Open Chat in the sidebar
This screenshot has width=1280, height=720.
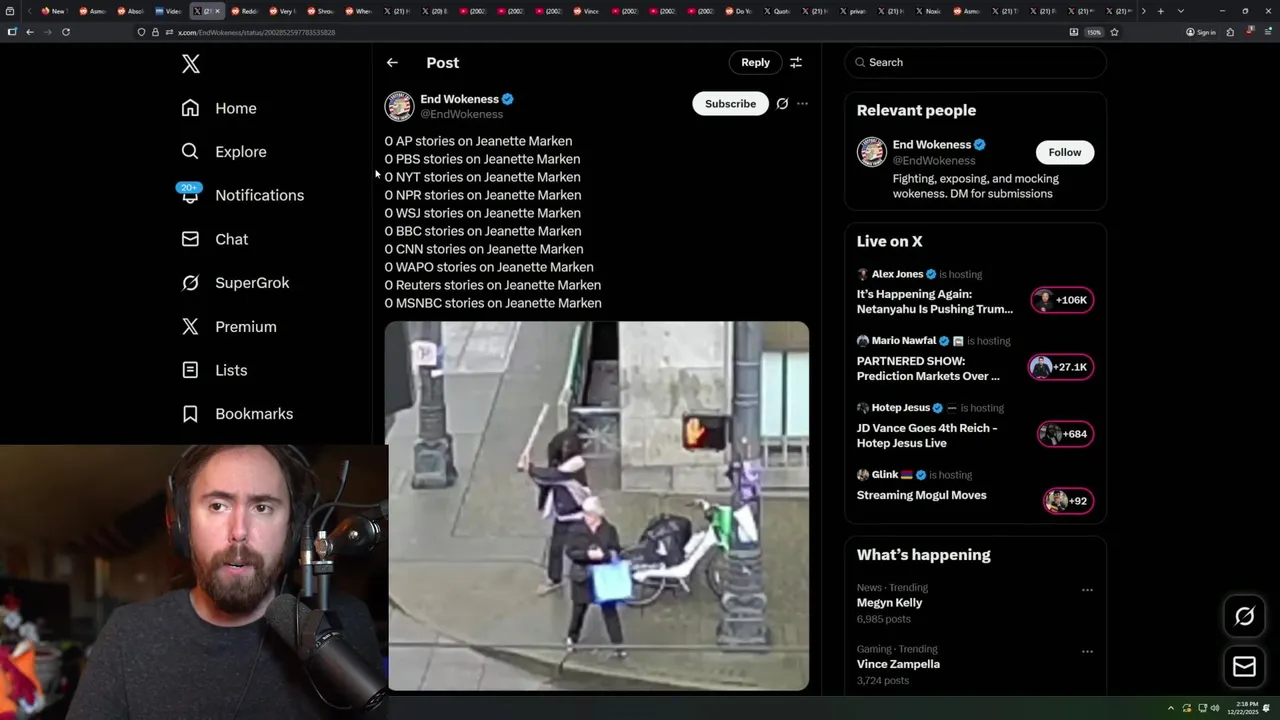[215, 239]
